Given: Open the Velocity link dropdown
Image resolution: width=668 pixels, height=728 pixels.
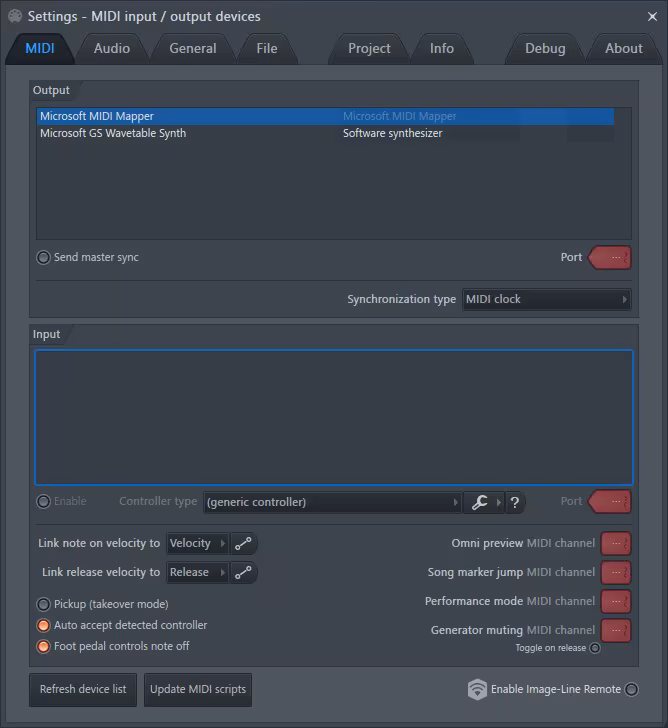Looking at the screenshot, I should pos(197,544).
